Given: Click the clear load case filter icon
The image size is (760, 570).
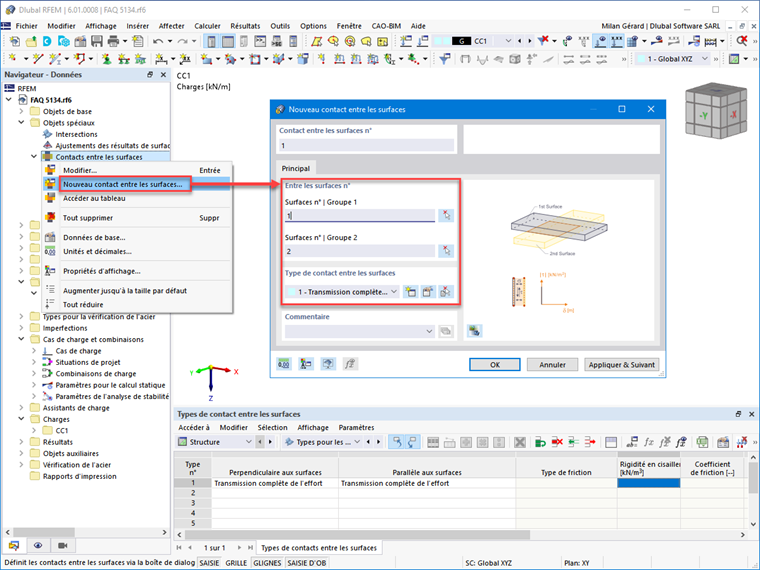Looking at the screenshot, I should pos(543,41).
